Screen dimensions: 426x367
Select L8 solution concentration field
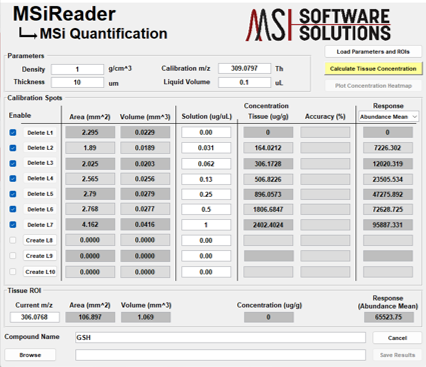[206, 240]
